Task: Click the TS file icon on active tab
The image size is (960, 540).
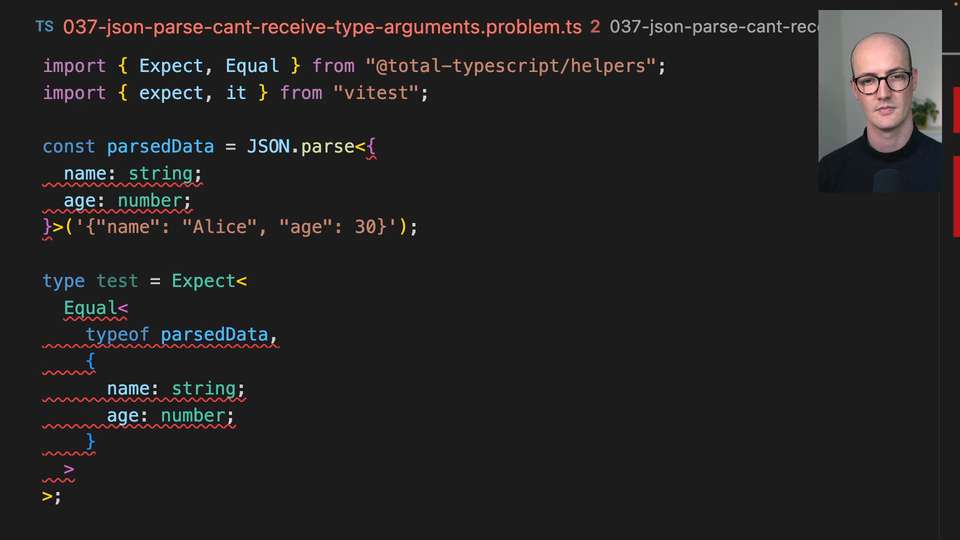Action: (45, 27)
